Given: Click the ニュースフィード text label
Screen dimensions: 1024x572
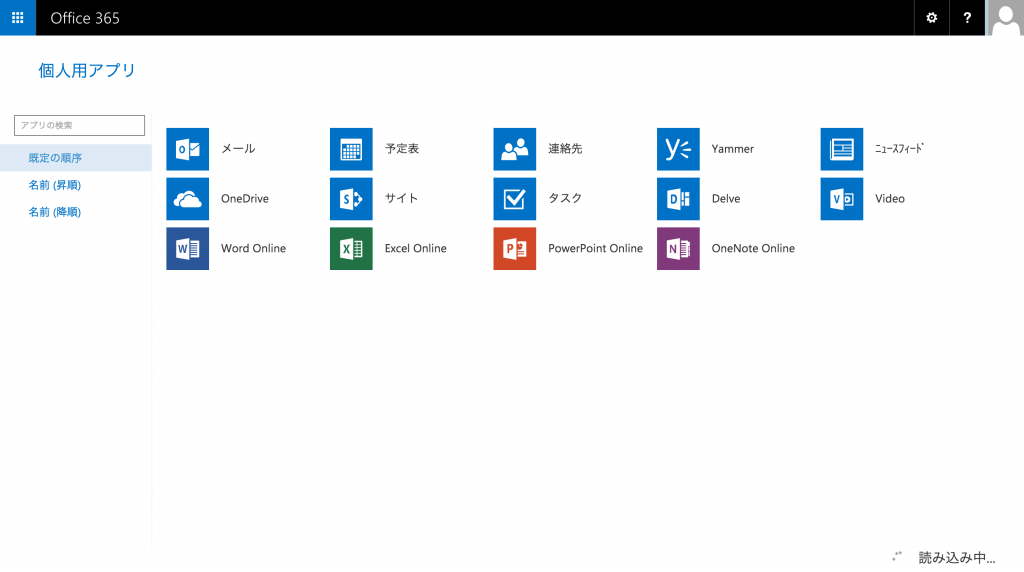Looking at the screenshot, I should [899, 149].
